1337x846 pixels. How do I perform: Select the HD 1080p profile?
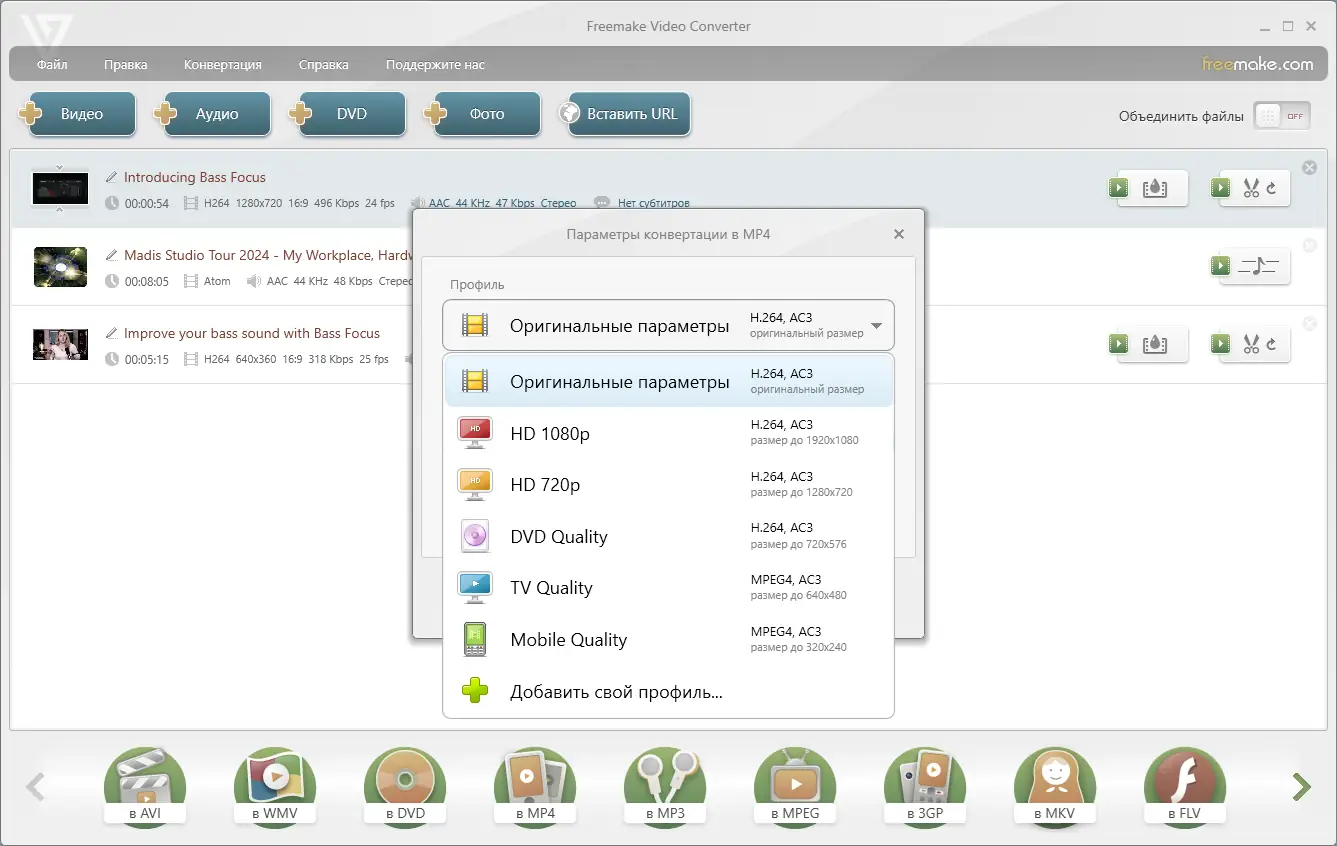click(668, 433)
